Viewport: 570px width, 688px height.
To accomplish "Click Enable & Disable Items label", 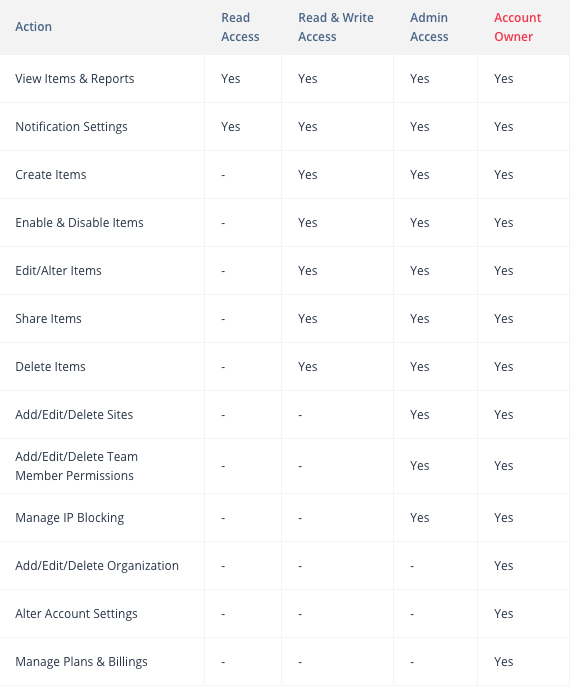I will tap(79, 223).
